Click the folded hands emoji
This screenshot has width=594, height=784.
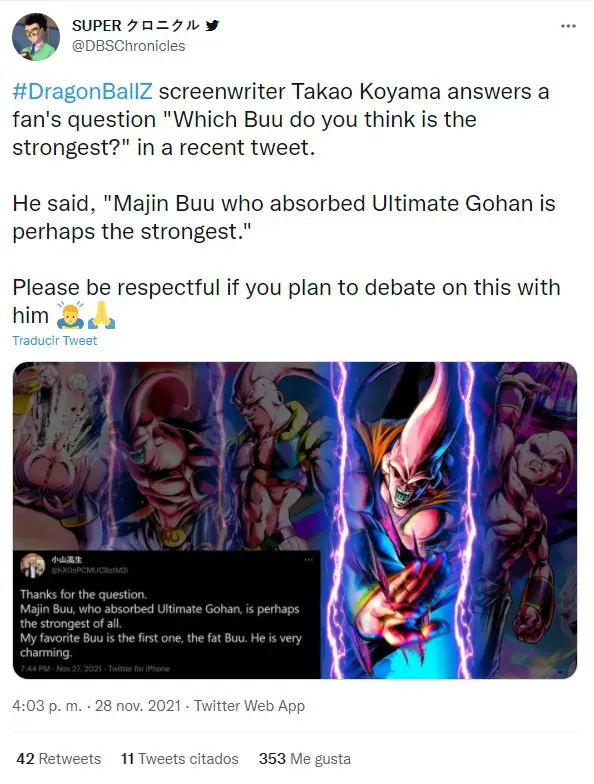102,316
